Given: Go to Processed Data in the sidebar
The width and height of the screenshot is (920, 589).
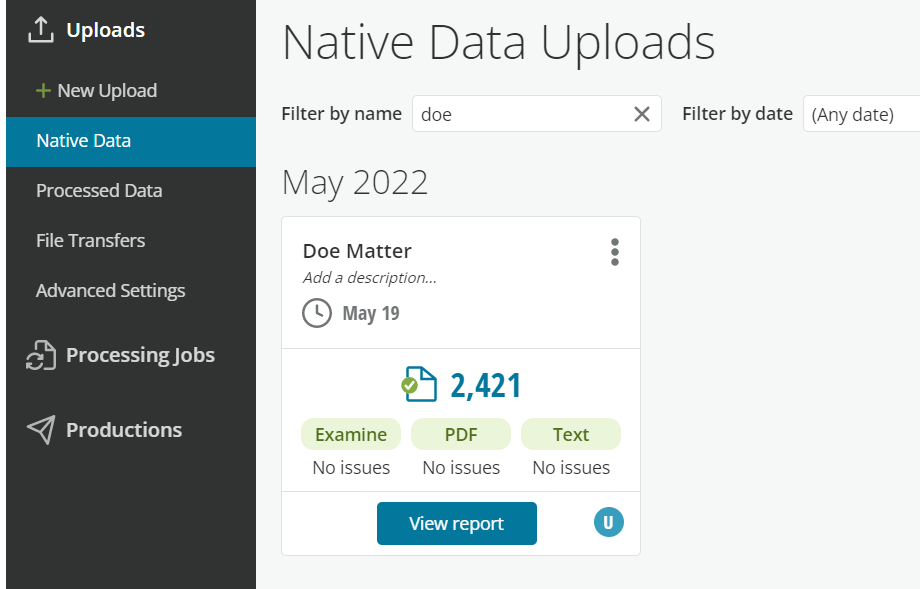Looking at the screenshot, I should click(99, 191).
